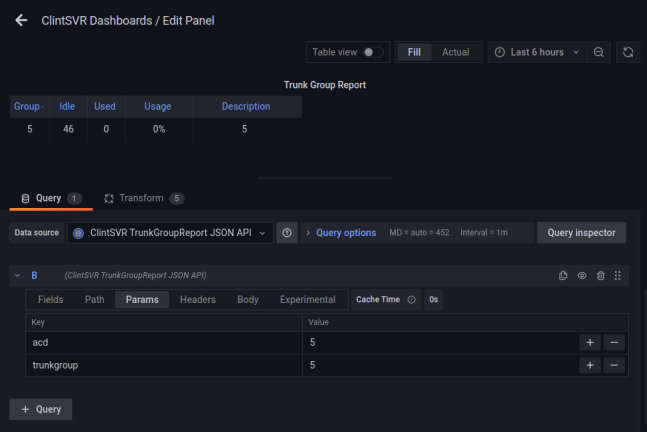Collapse query B row
Image resolution: width=647 pixels, height=432 pixels.
click(x=17, y=275)
